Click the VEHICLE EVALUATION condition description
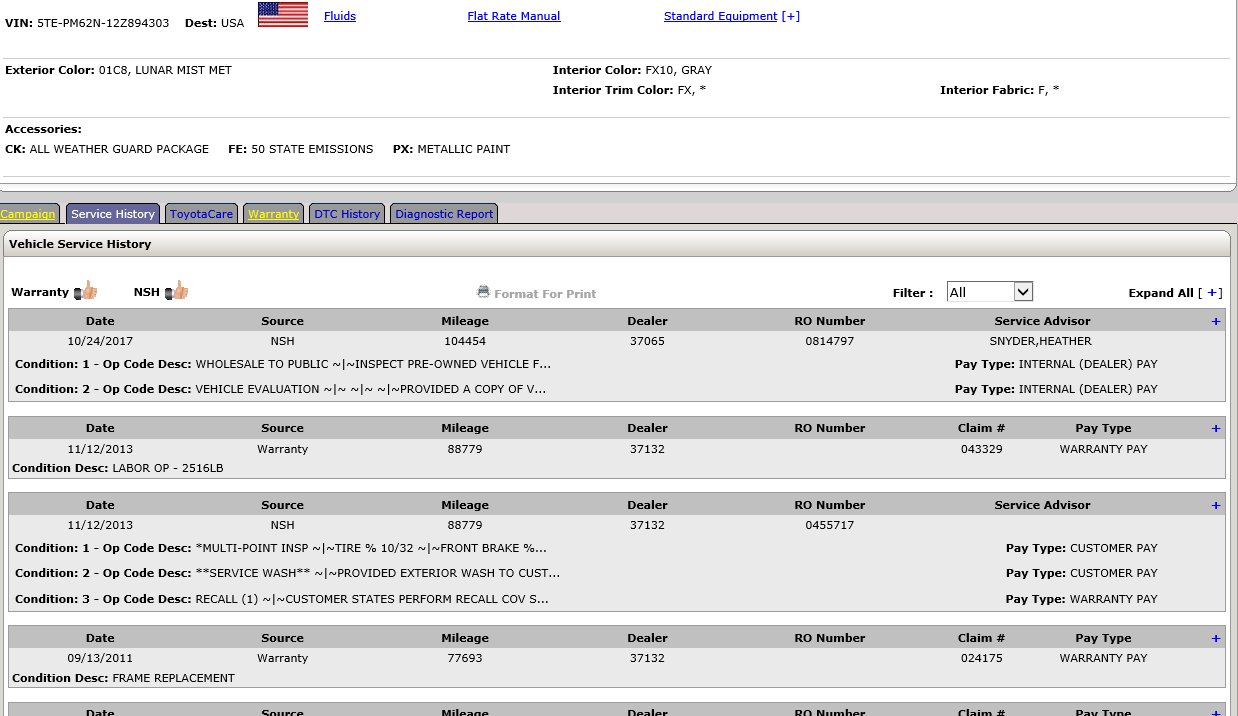The image size is (1238, 716). 371,389
